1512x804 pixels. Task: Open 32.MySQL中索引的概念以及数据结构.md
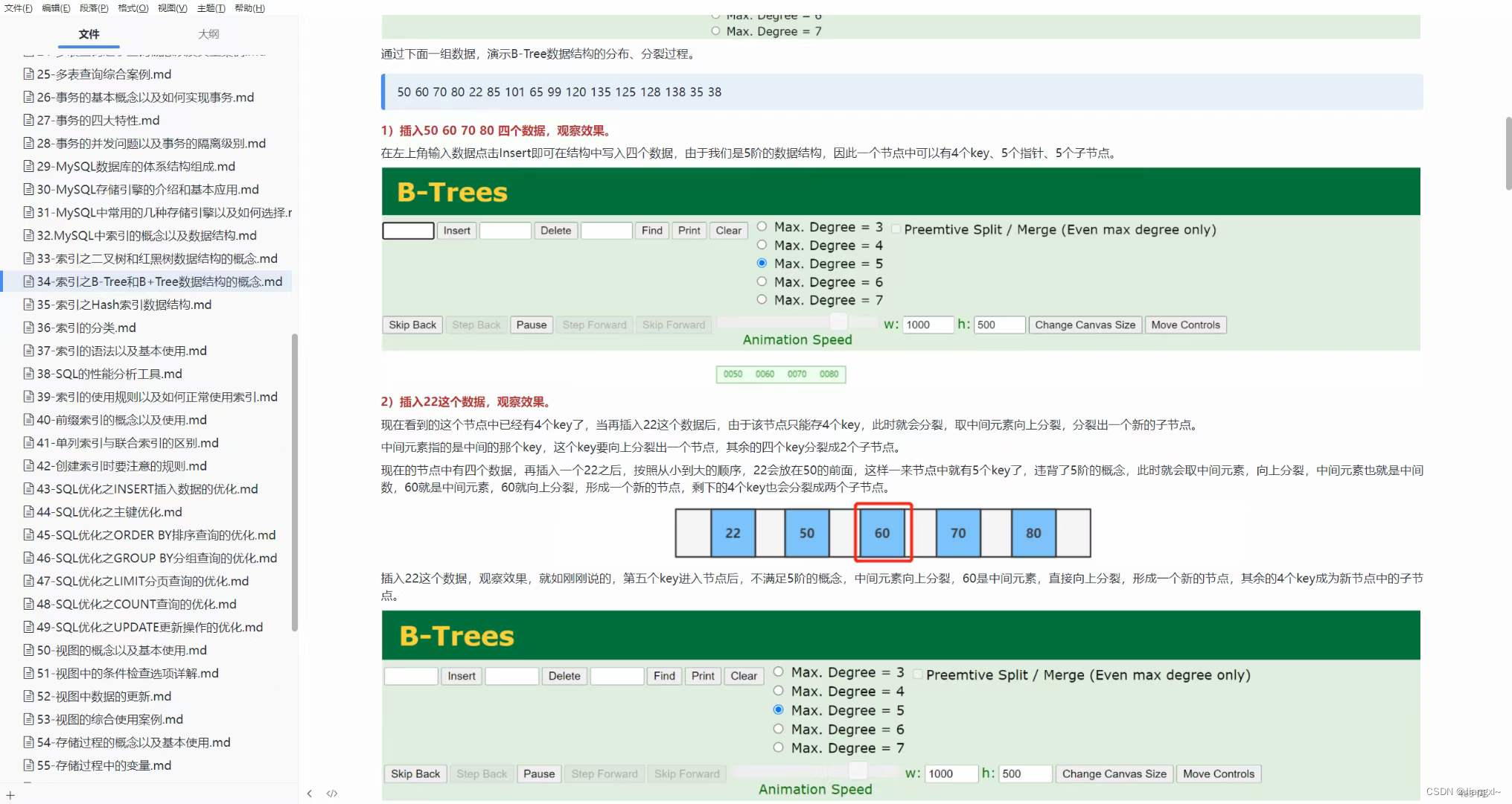(147, 235)
